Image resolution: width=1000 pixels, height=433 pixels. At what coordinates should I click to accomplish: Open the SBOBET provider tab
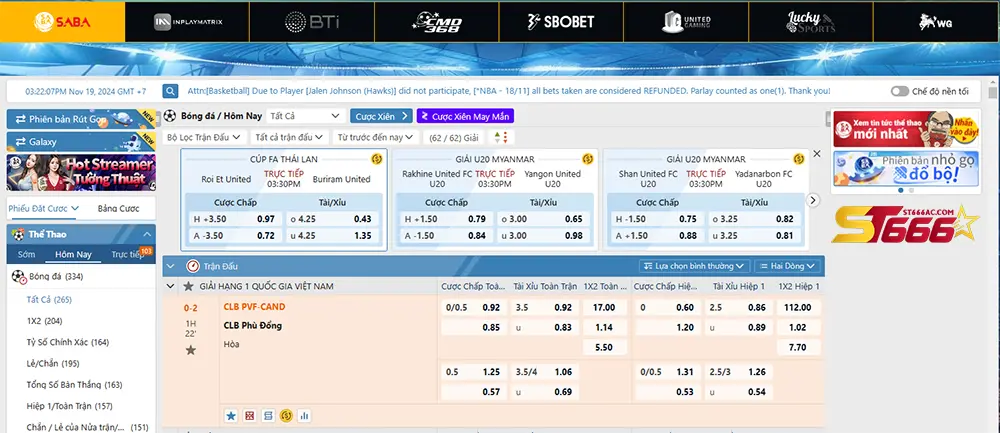(561, 22)
